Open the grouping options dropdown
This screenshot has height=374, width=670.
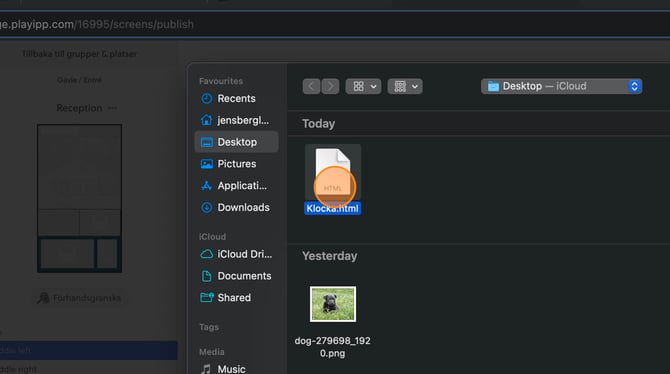[x=405, y=86]
